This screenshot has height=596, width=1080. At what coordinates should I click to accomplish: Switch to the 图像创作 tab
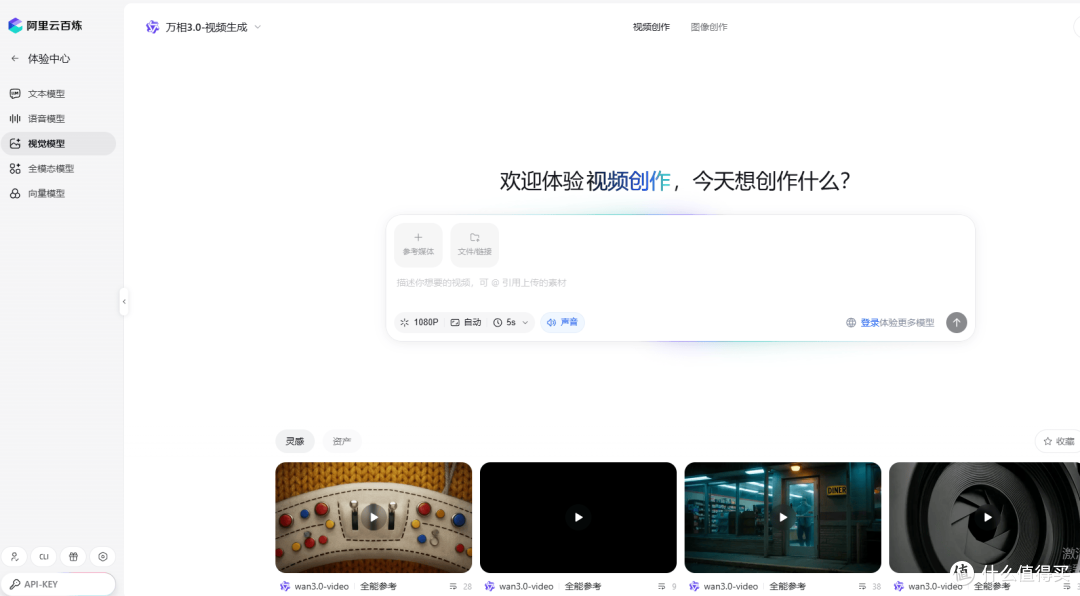pos(709,27)
